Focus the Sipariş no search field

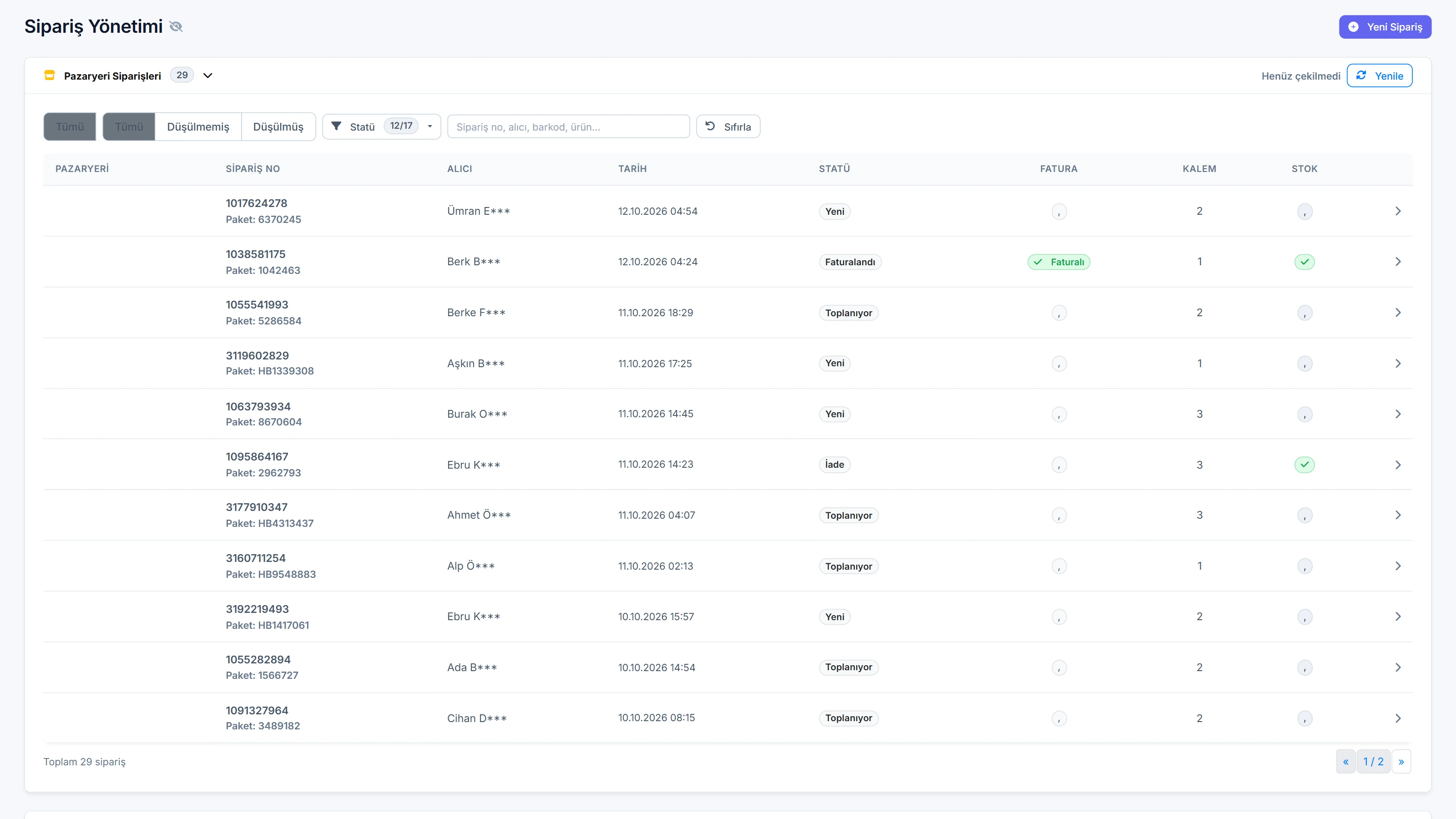click(568, 126)
